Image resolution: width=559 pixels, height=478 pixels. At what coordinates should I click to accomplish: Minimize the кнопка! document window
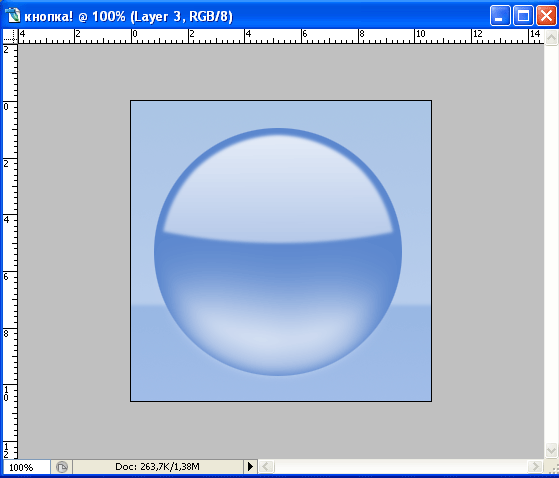(500, 16)
